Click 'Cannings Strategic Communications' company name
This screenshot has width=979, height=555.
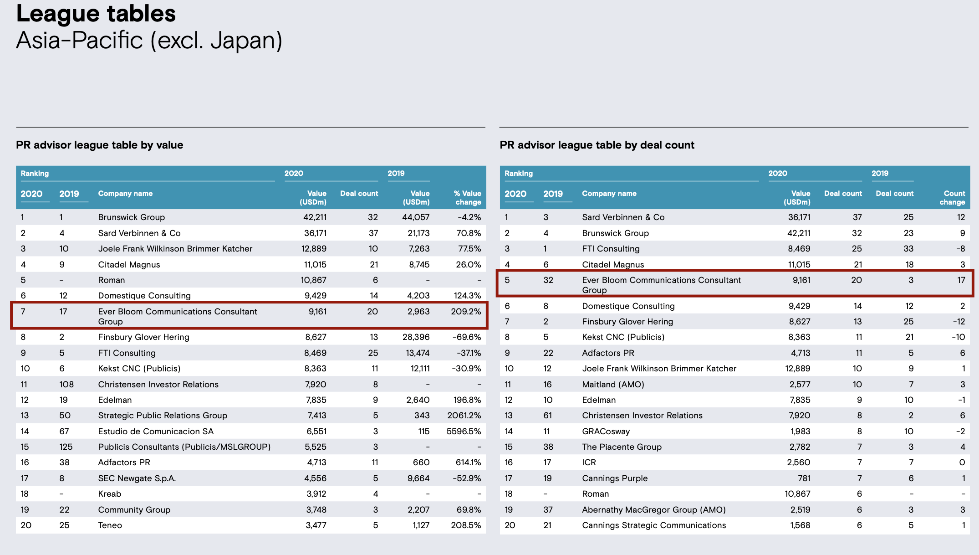click(654, 526)
